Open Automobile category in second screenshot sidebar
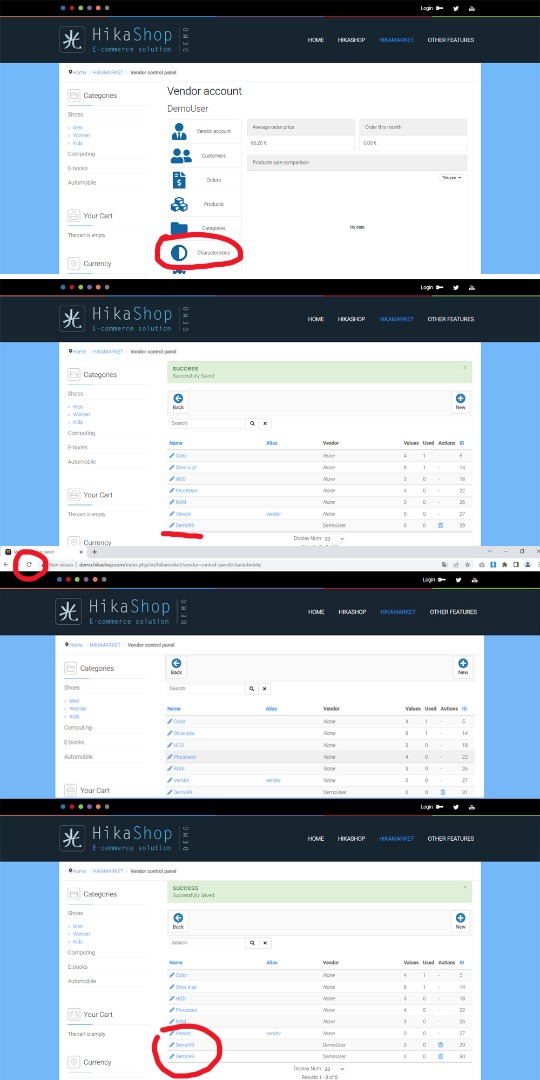This screenshot has width=540, height=1080. [81, 461]
